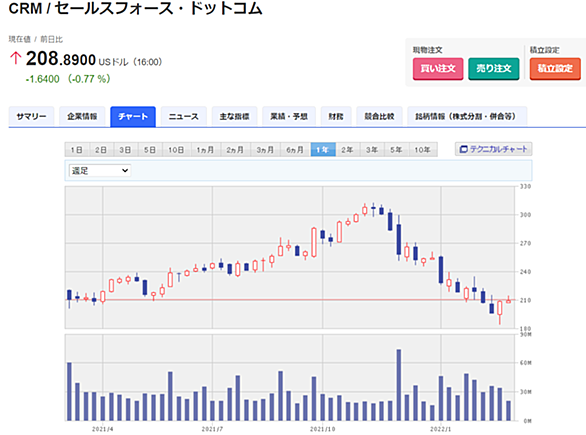586x435 pixels.
Task: Select the 10日 chart period
Action: pyautogui.click(x=176, y=150)
